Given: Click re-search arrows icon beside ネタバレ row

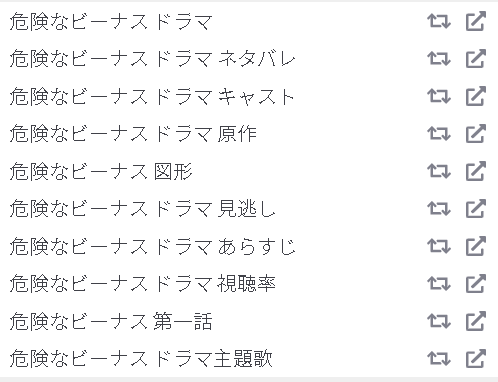Looking at the screenshot, I should coord(439,59).
